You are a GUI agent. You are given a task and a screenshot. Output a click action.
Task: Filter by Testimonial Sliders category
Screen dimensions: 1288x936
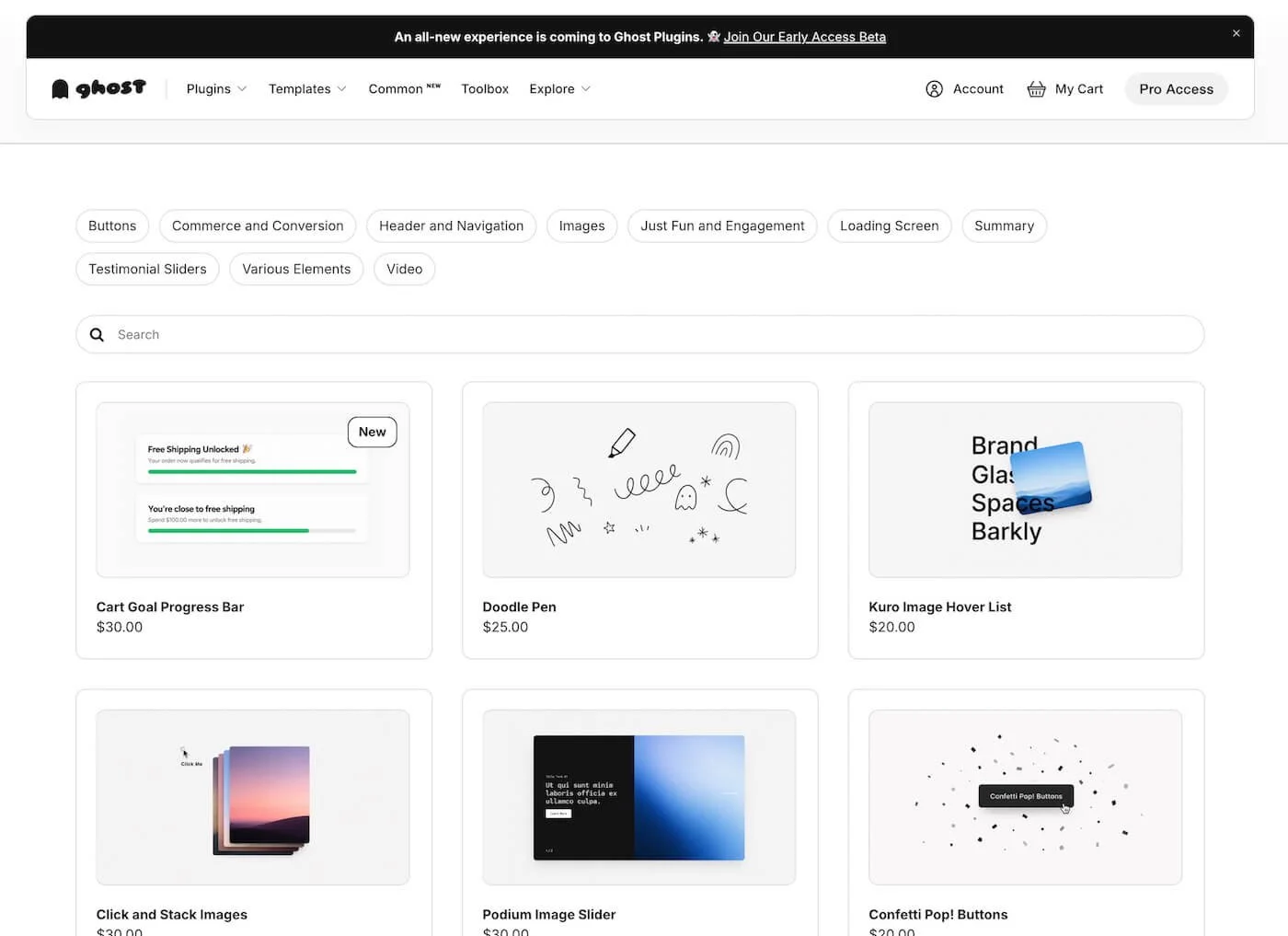point(147,269)
